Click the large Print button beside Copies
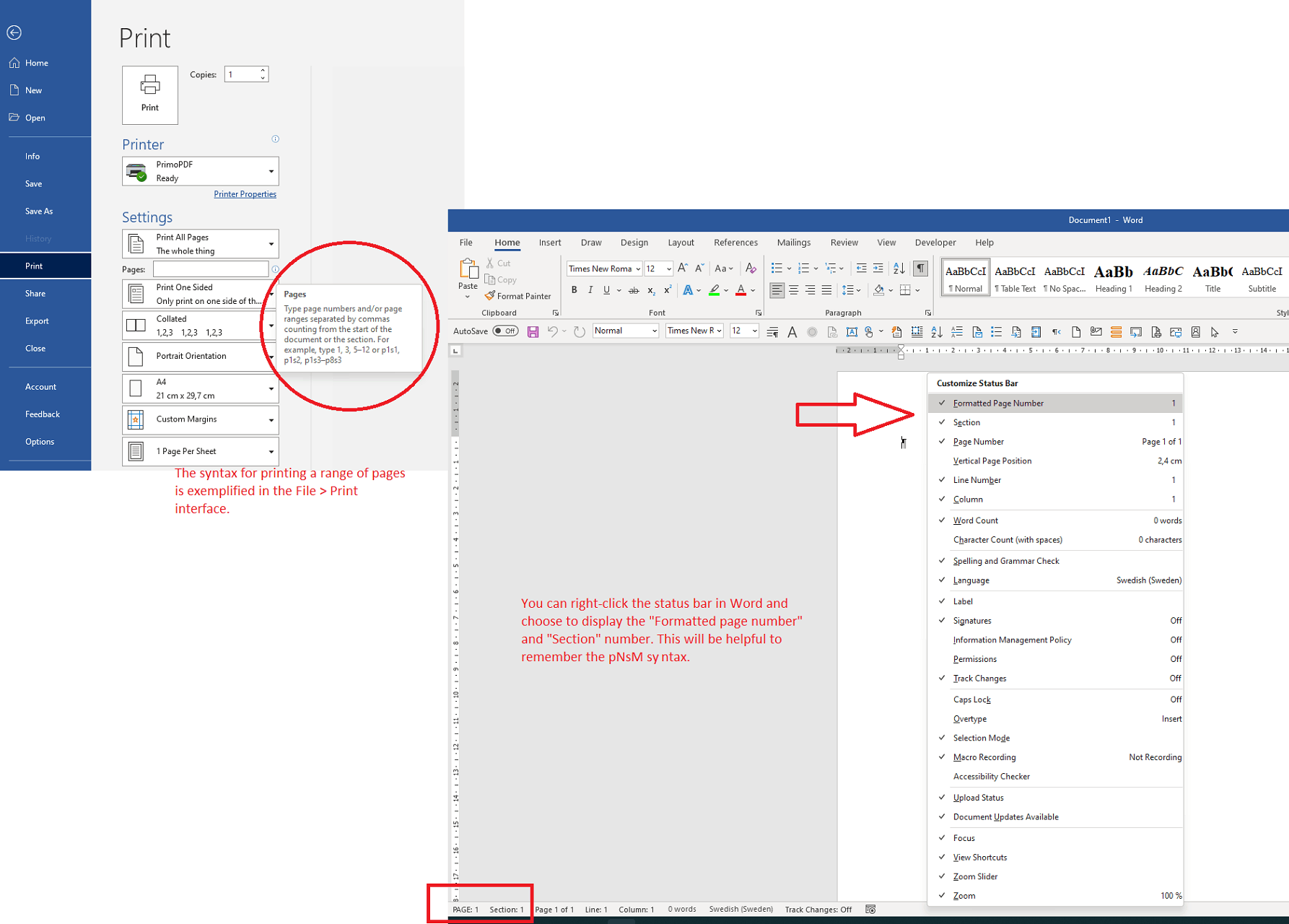The width and height of the screenshot is (1289, 924). (x=150, y=95)
